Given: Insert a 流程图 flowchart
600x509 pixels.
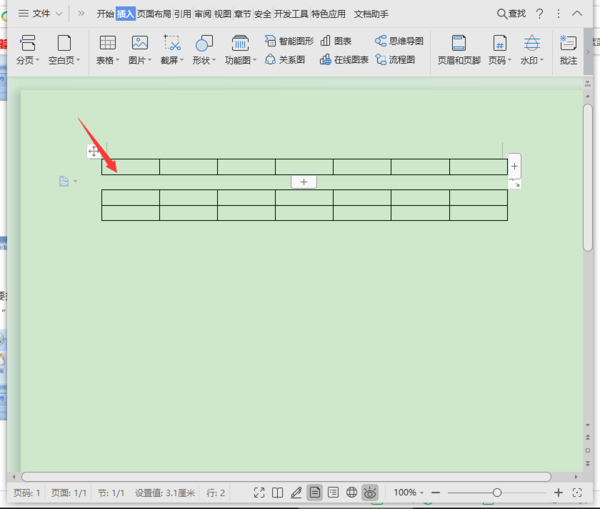Looking at the screenshot, I should (395, 60).
